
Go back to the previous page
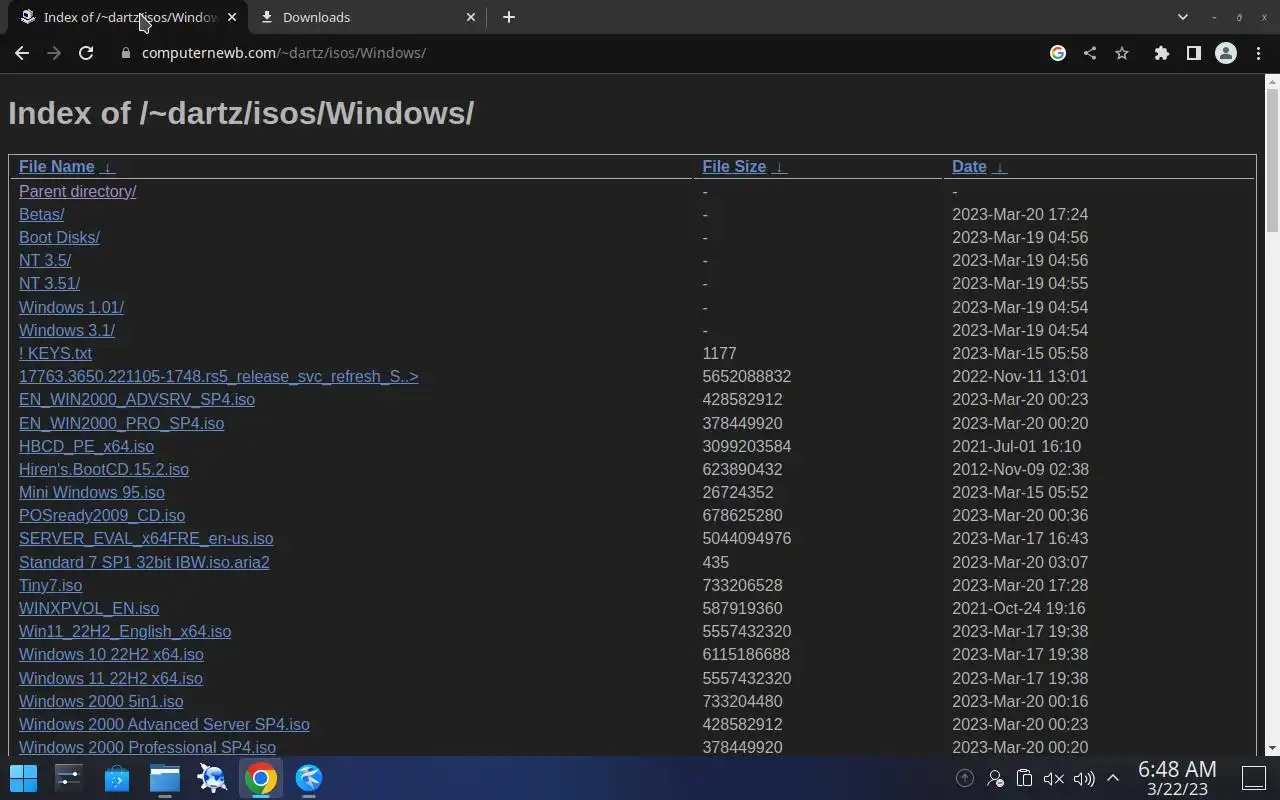22,53
